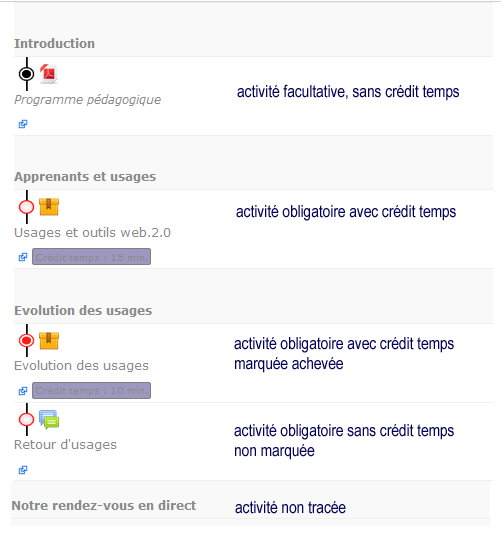The height and width of the screenshot is (533, 501).
Task: Unmark filled red marker of Evolution des usages
Action: pos(27,341)
